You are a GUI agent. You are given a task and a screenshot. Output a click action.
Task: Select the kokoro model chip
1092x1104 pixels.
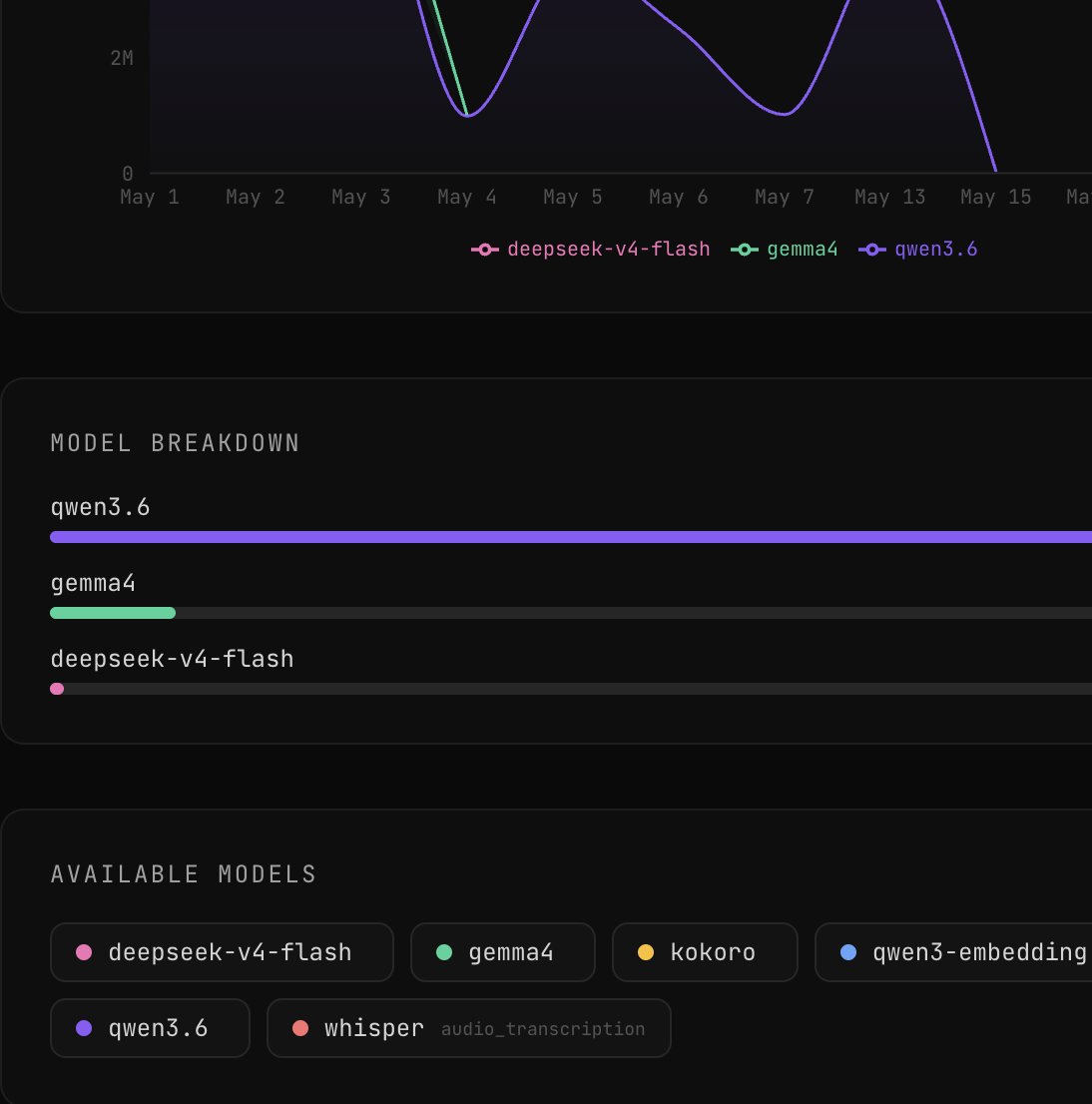pos(705,952)
